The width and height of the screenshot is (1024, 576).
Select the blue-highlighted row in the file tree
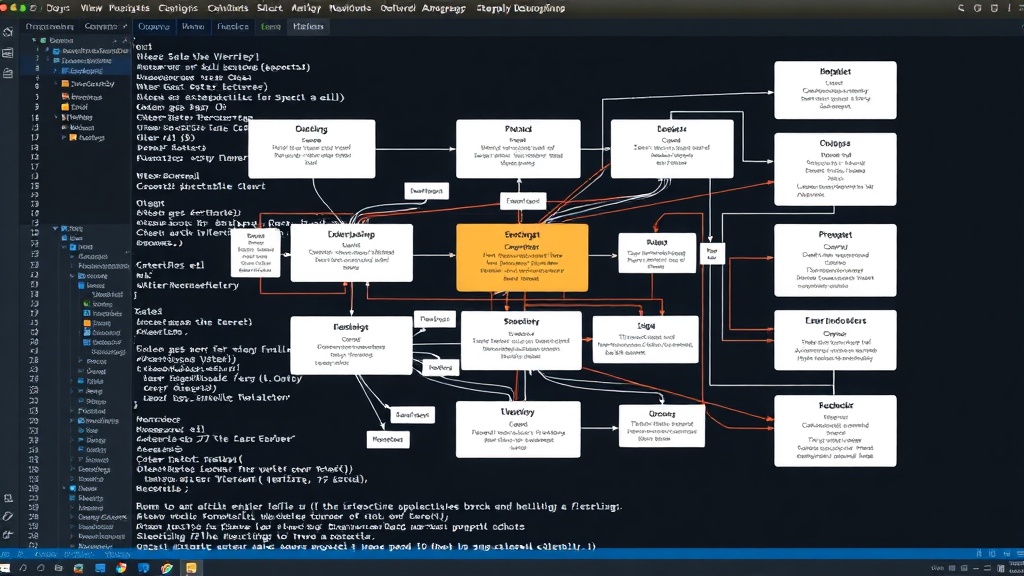click(75, 71)
